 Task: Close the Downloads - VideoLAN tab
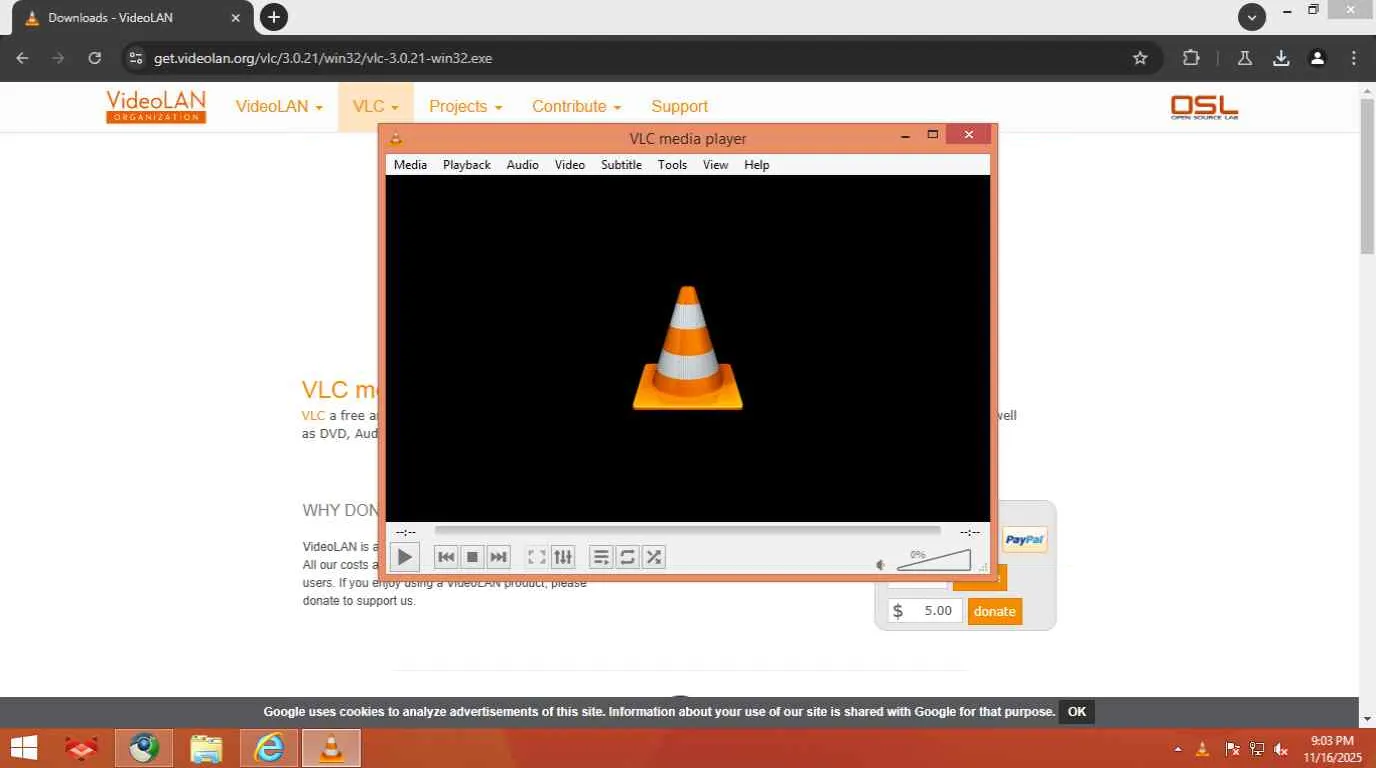pos(236,18)
